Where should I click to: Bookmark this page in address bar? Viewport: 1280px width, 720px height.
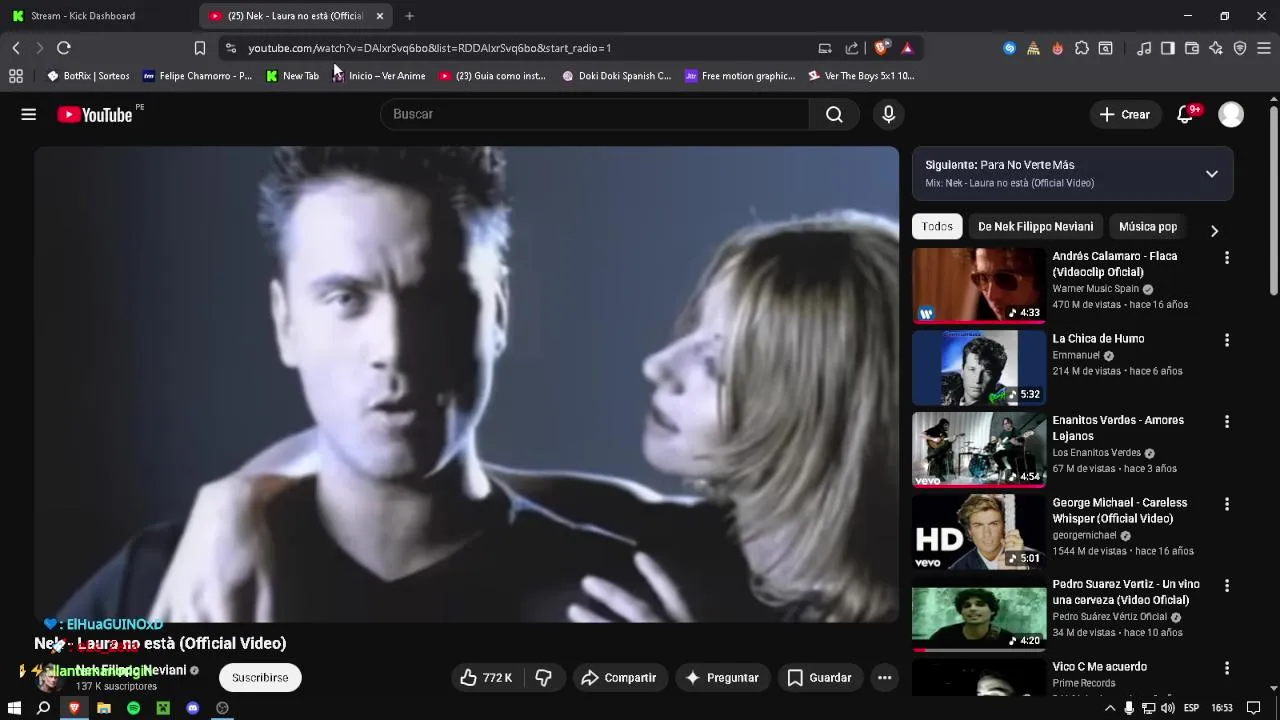(x=199, y=48)
